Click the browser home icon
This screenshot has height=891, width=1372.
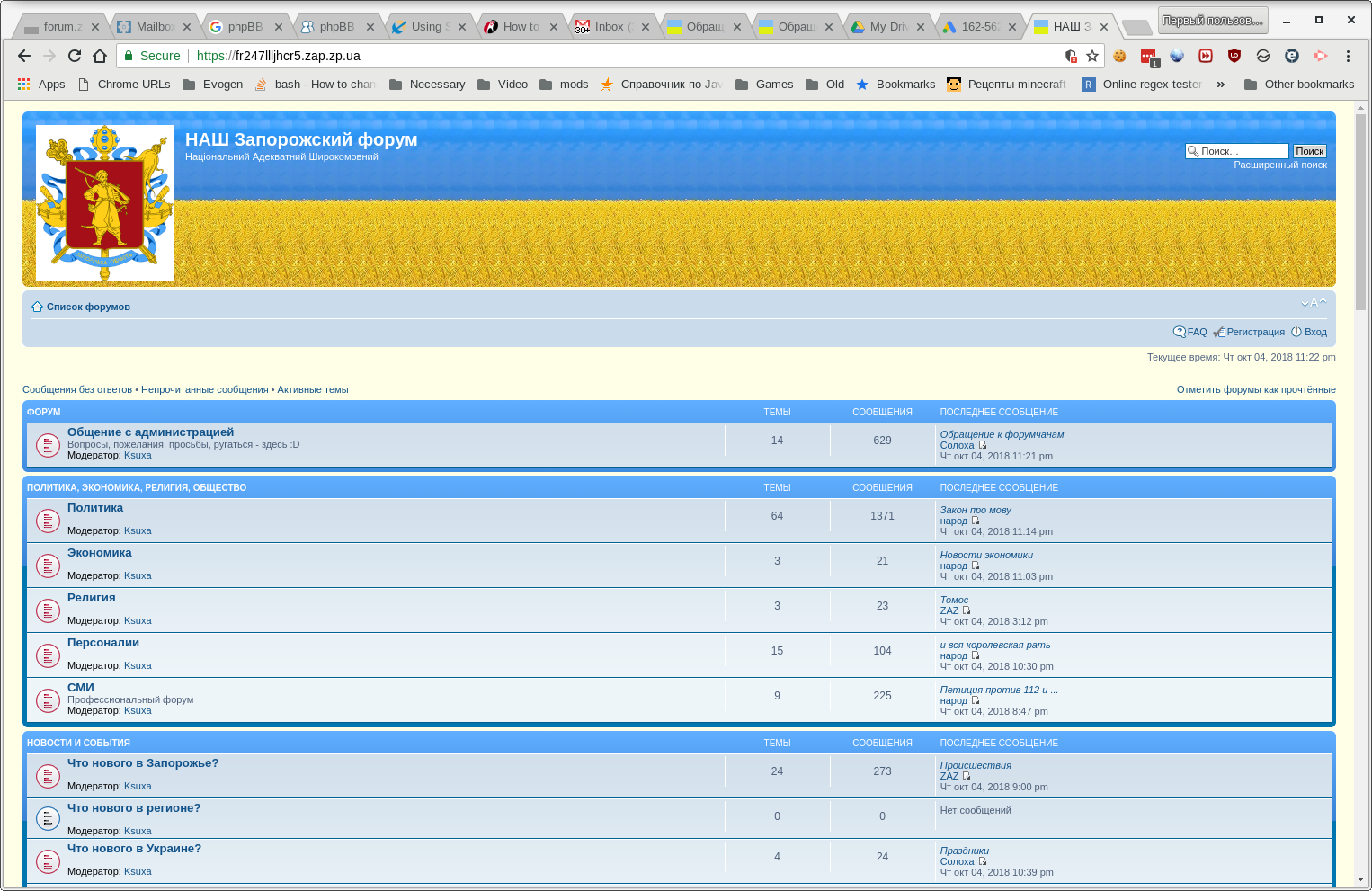point(100,56)
